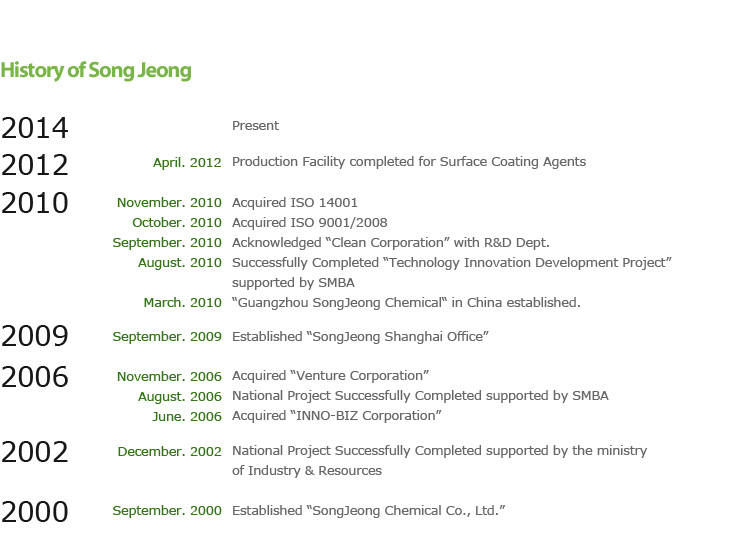Click the Acquired INNO-BIZ Corporation entry
Screen dimensions: 738x552
click(337, 416)
